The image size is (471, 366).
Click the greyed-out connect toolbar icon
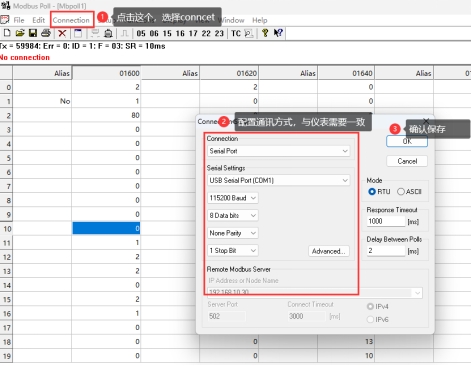pos(95,33)
